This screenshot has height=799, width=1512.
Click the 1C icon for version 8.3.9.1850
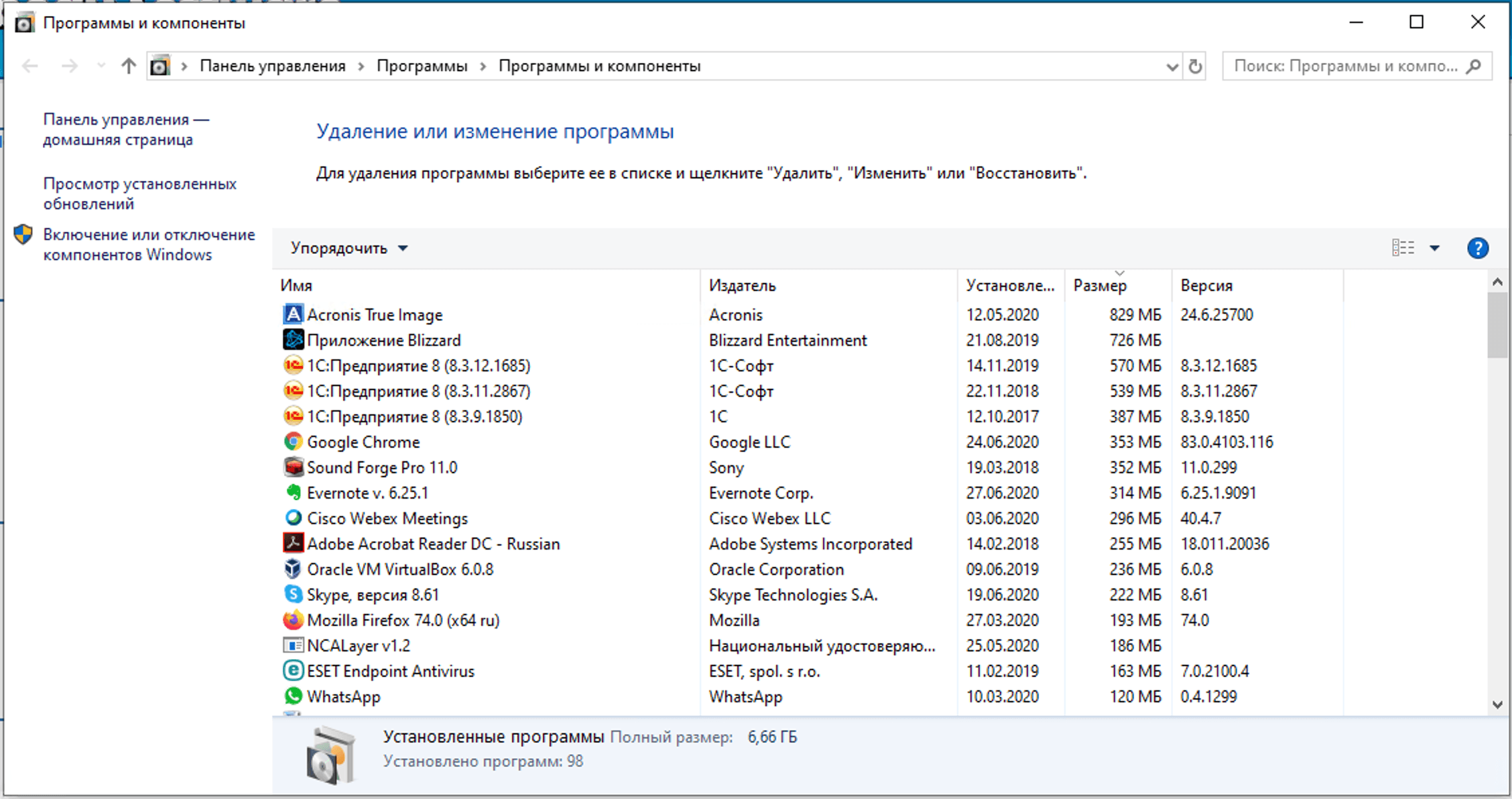click(293, 416)
